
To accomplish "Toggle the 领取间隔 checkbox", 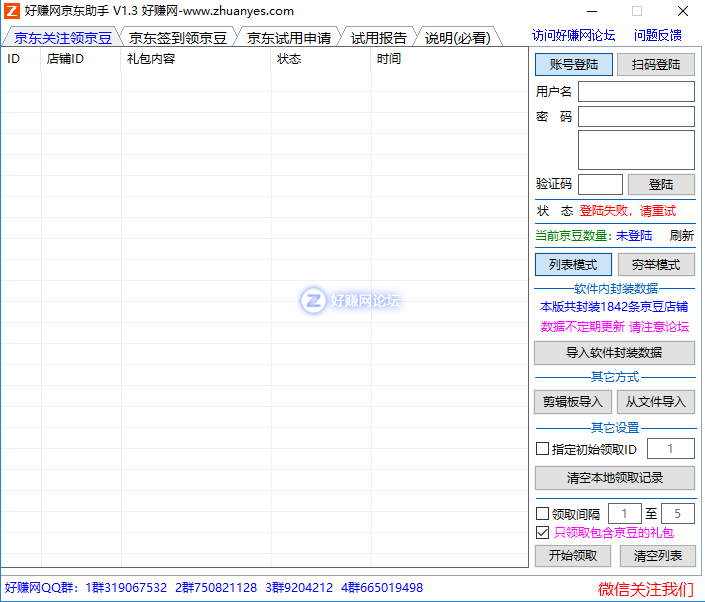I will (543, 514).
